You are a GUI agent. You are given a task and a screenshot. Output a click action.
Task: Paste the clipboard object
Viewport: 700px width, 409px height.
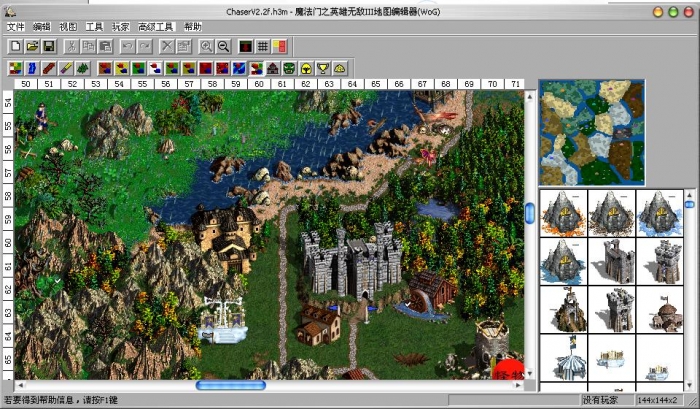pyautogui.click(x=105, y=46)
